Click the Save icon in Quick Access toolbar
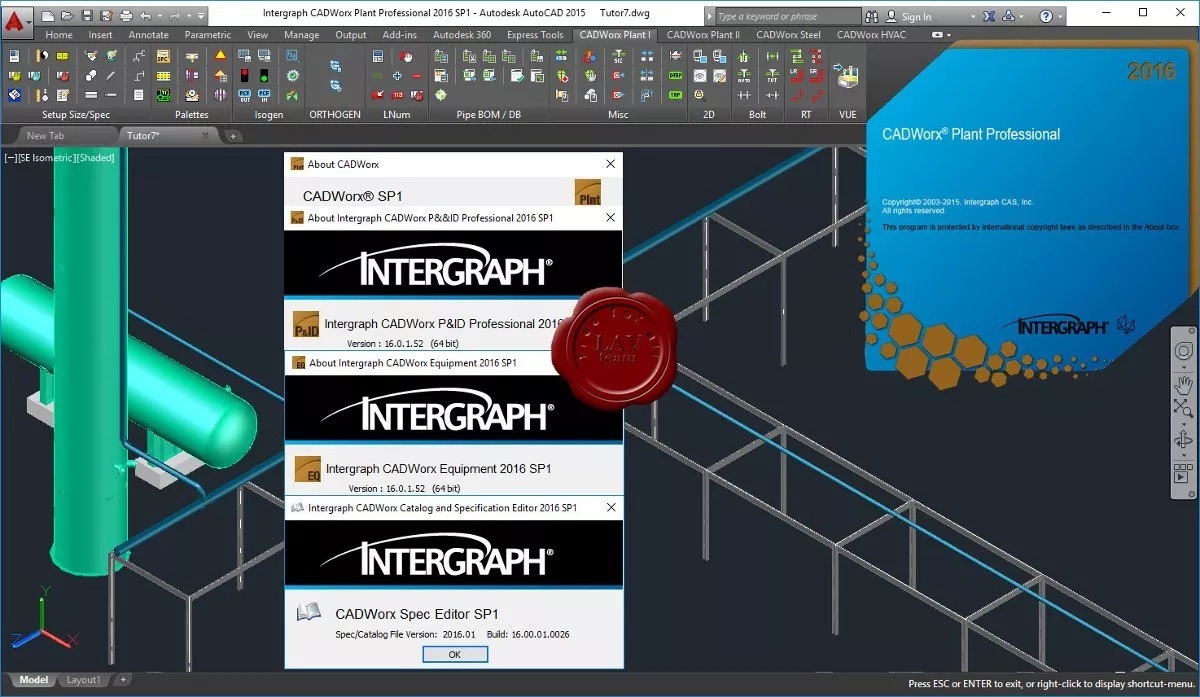The height and width of the screenshot is (697, 1200). pos(86,16)
